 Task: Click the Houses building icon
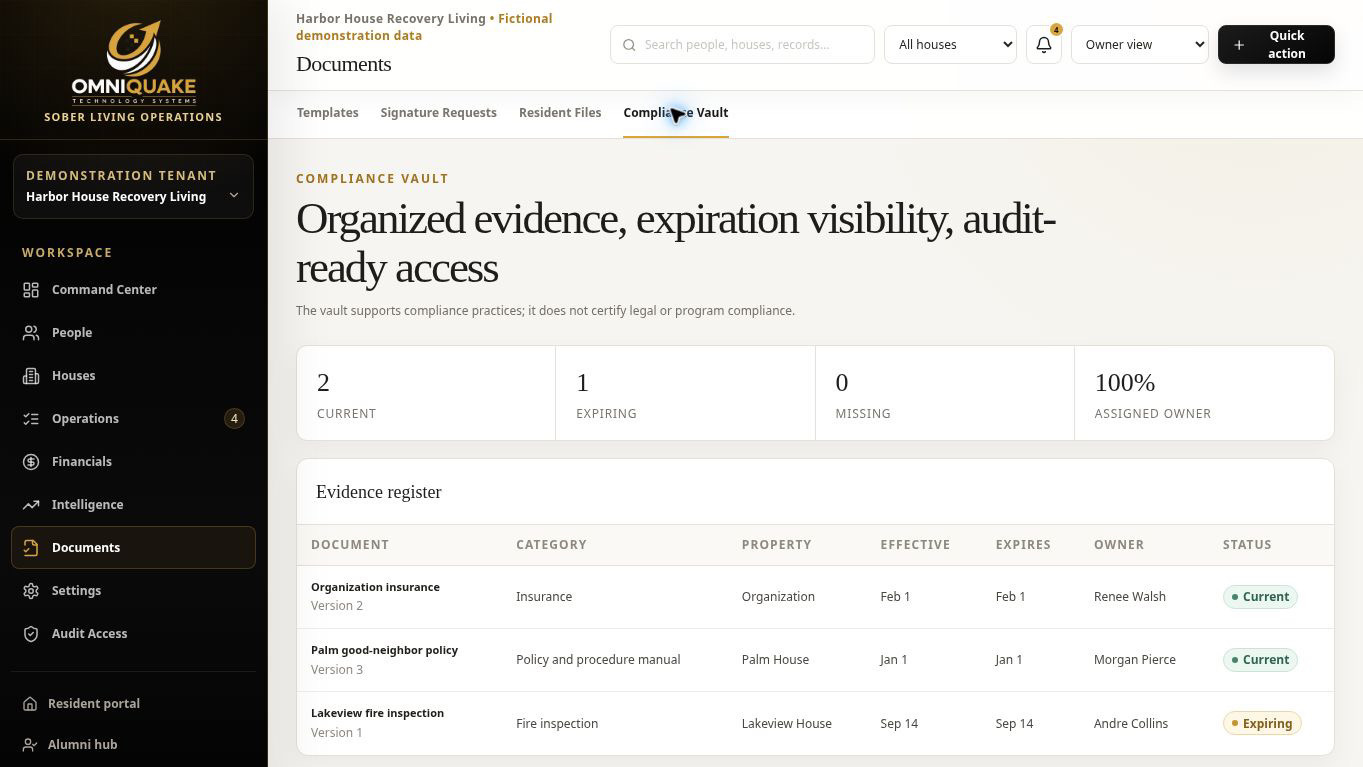pos(31,376)
